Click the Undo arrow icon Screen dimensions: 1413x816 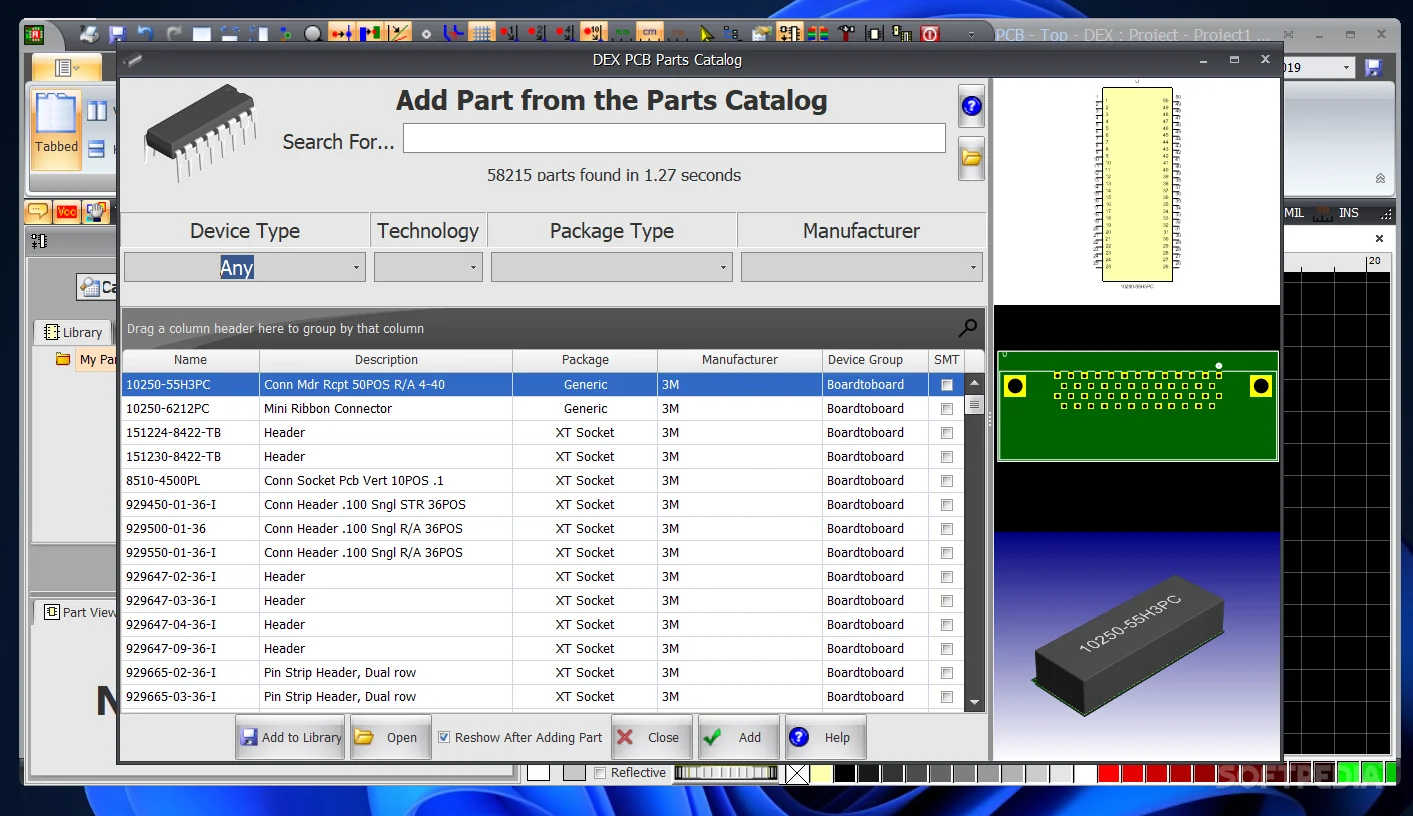[145, 33]
